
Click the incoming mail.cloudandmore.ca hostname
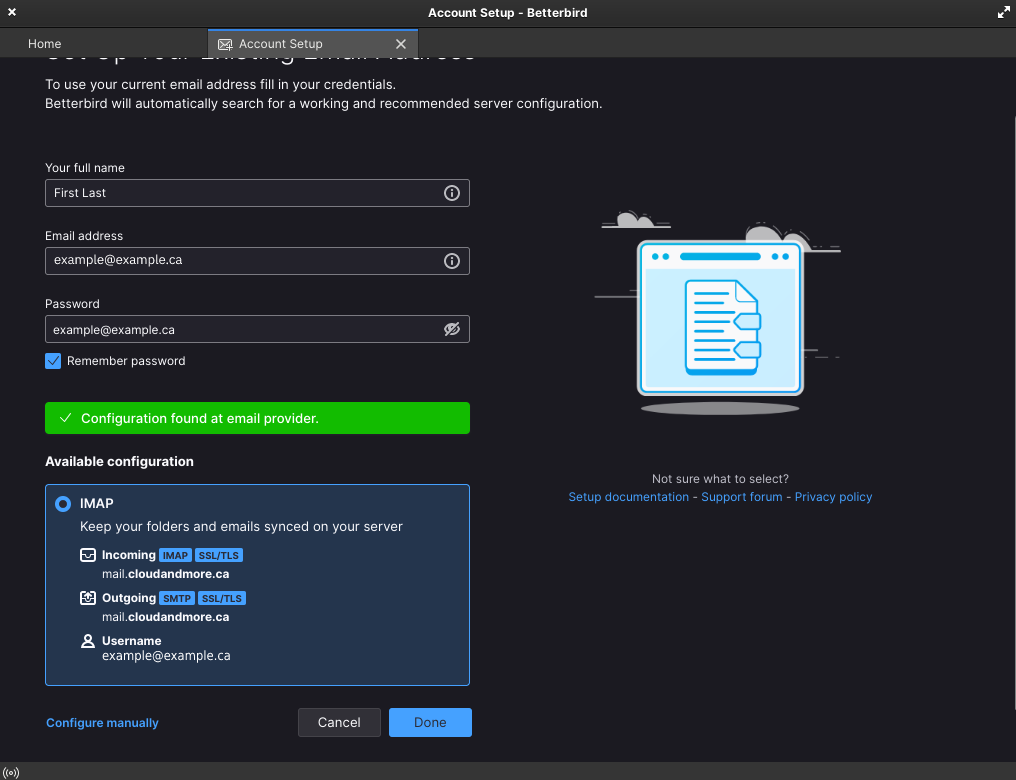[x=165, y=574]
